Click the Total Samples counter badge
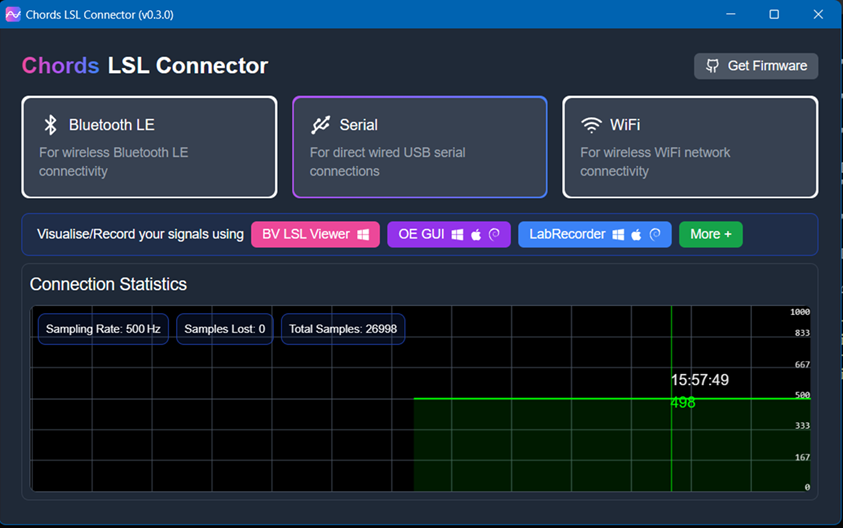Image resolution: width=843 pixels, height=528 pixels. tap(343, 329)
